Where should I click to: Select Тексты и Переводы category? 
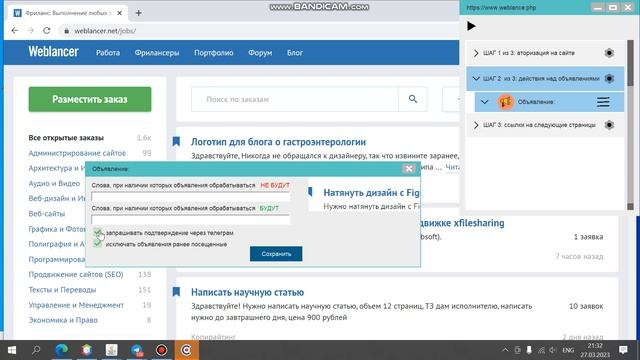tap(62, 290)
